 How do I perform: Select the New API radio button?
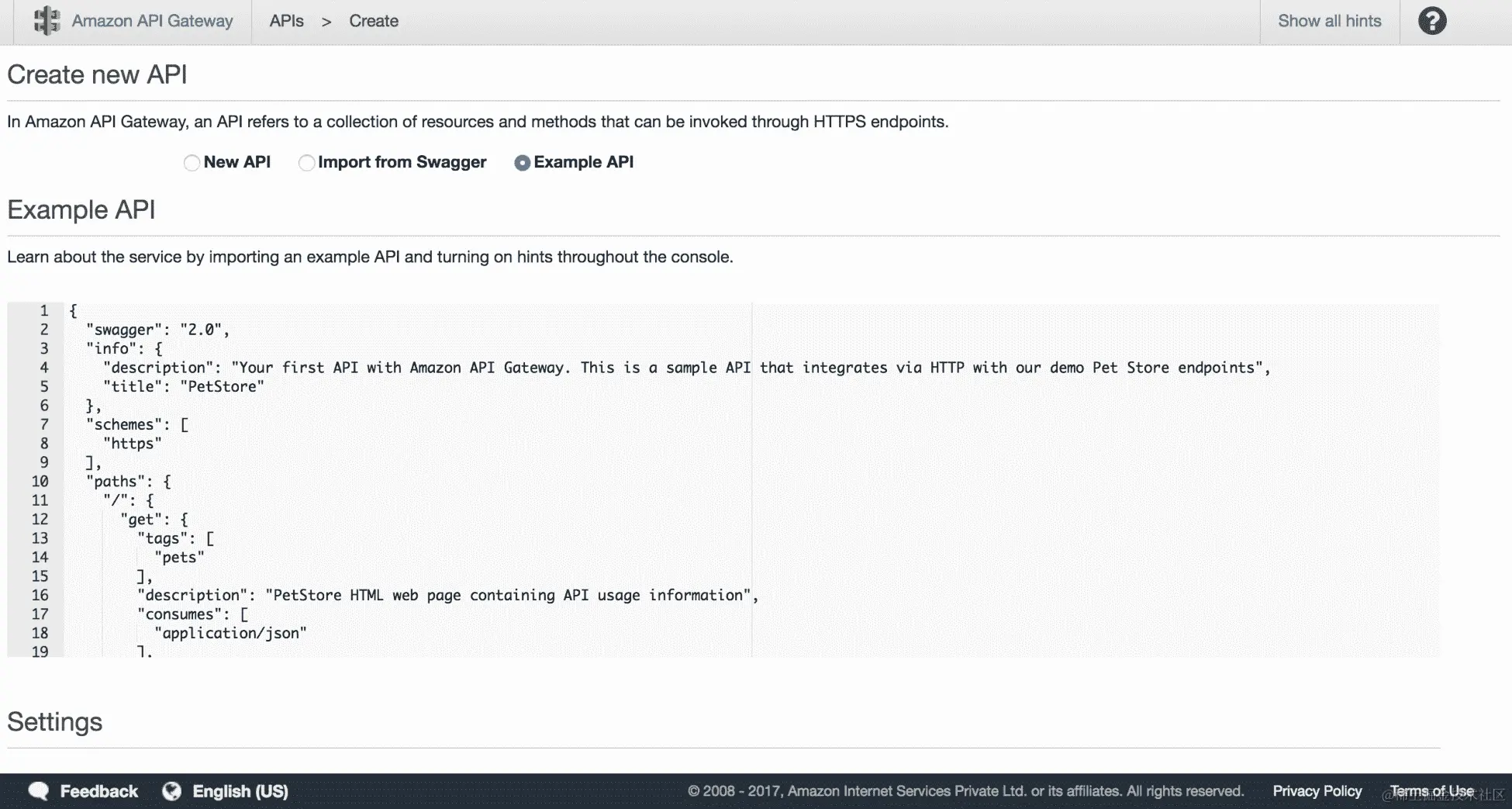click(192, 163)
